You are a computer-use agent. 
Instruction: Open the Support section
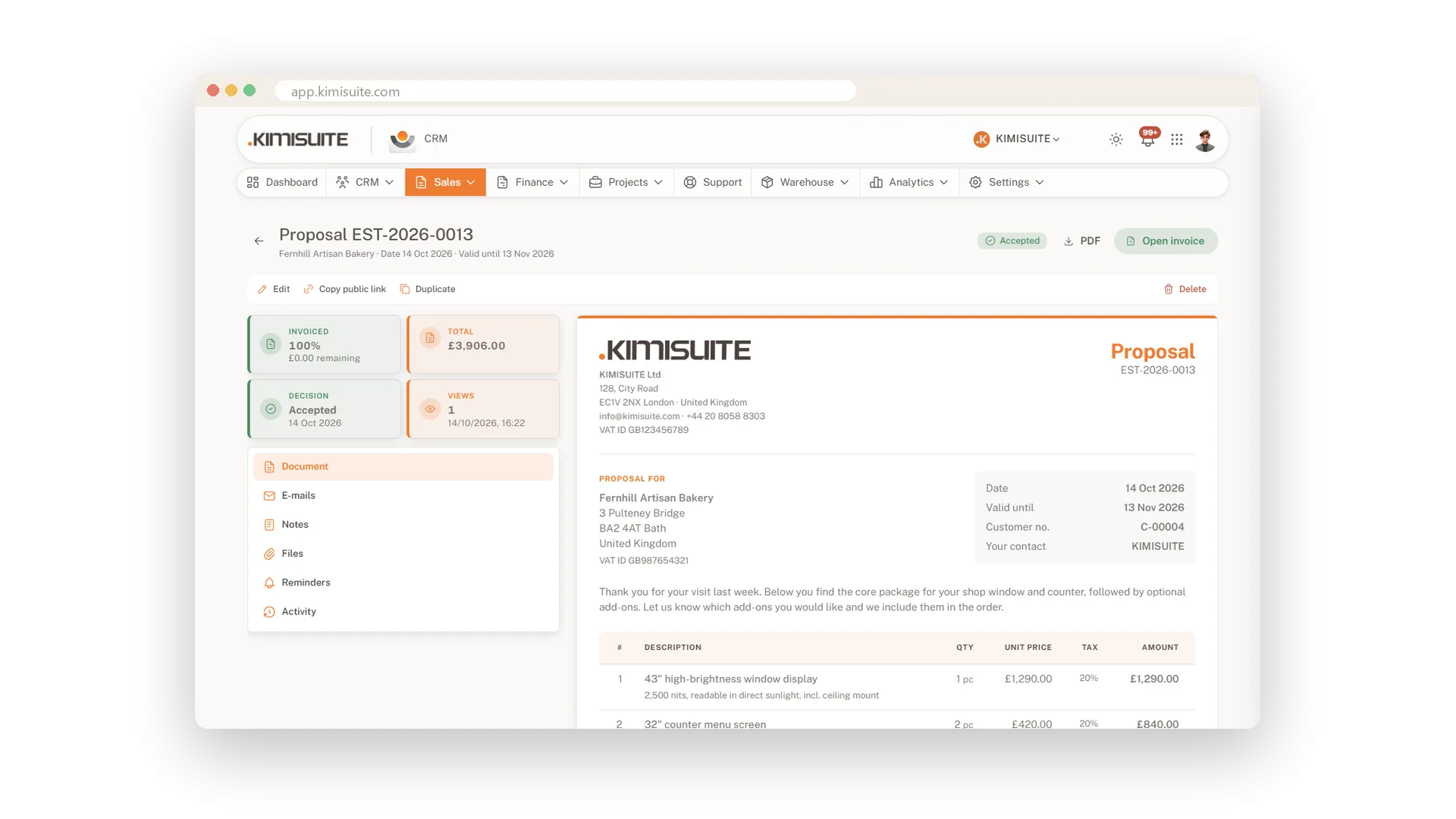pyautogui.click(x=713, y=183)
